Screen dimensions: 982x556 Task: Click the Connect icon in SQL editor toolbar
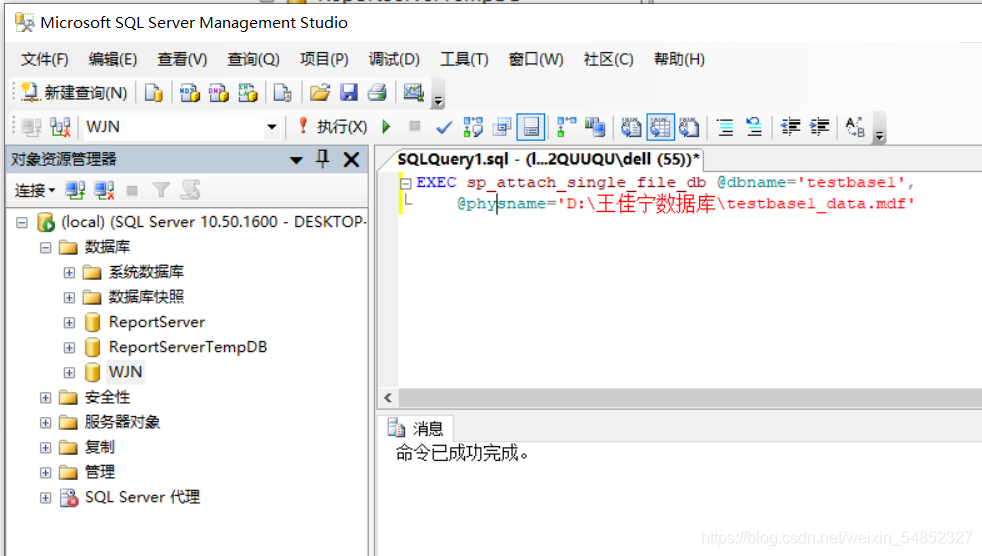[31, 127]
